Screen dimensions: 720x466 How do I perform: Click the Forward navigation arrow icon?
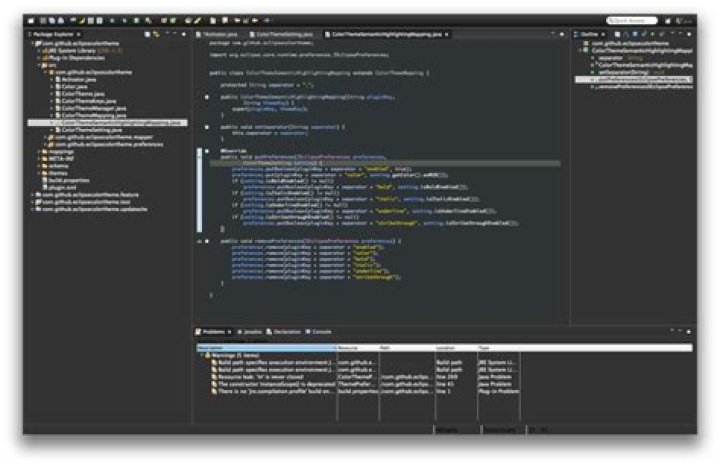267,21
